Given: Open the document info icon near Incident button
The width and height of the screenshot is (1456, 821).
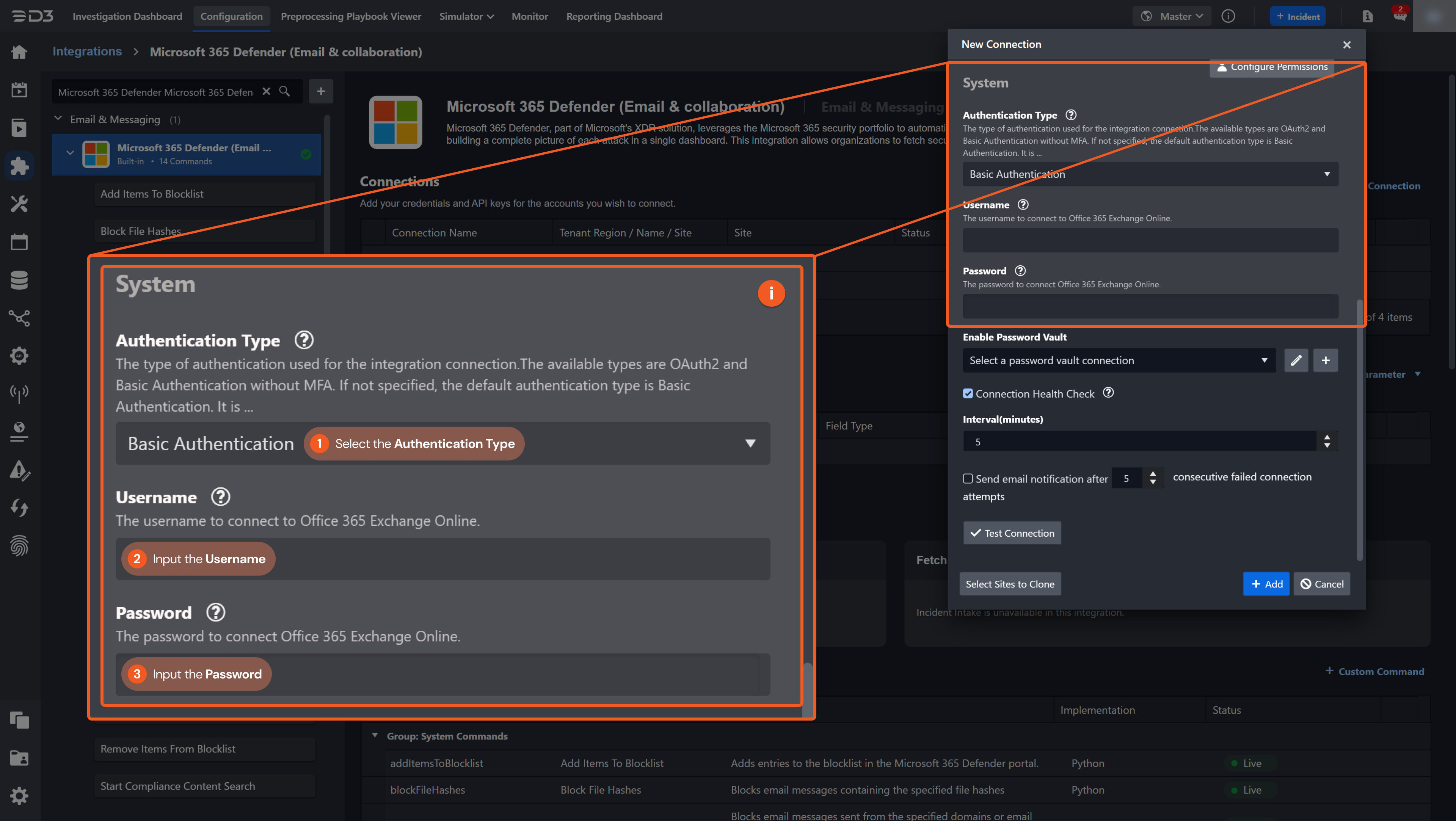Looking at the screenshot, I should click(x=1367, y=16).
